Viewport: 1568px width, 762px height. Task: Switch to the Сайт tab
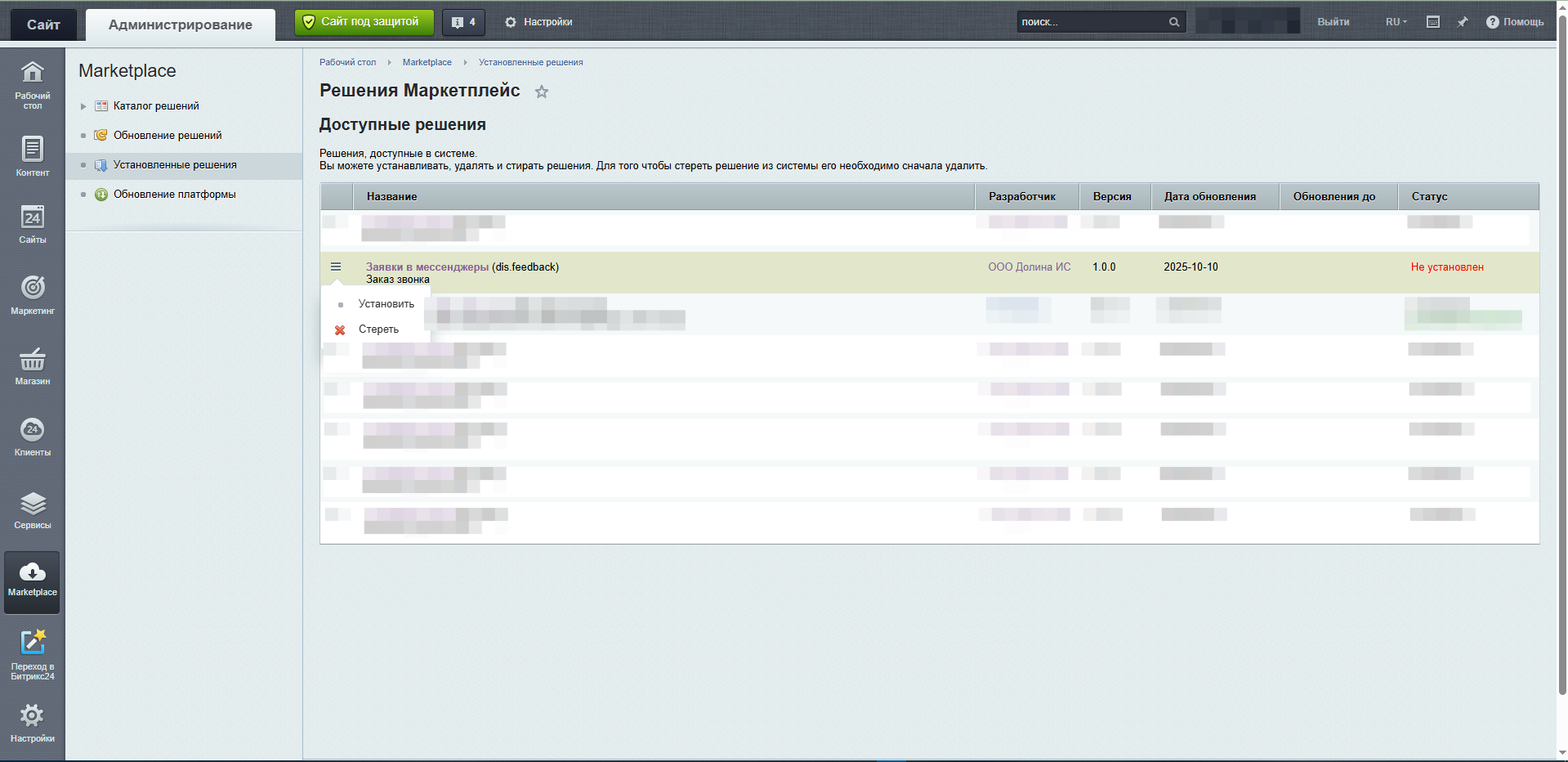click(x=43, y=25)
